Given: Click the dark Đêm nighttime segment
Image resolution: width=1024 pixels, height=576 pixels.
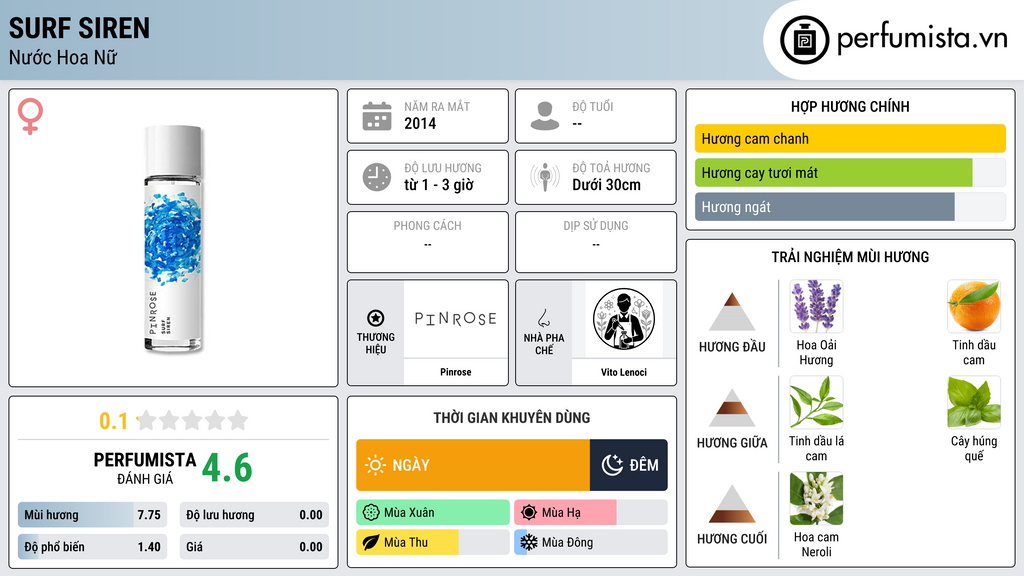Looking at the screenshot, I should 629,465.
